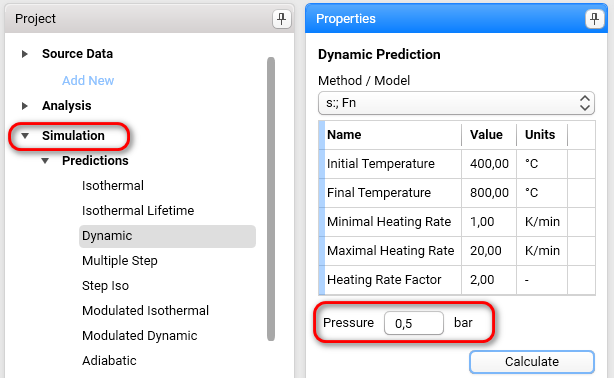Click the Project panel vertical scrollbar
The image size is (614, 378).
pyautogui.click(x=271, y=199)
